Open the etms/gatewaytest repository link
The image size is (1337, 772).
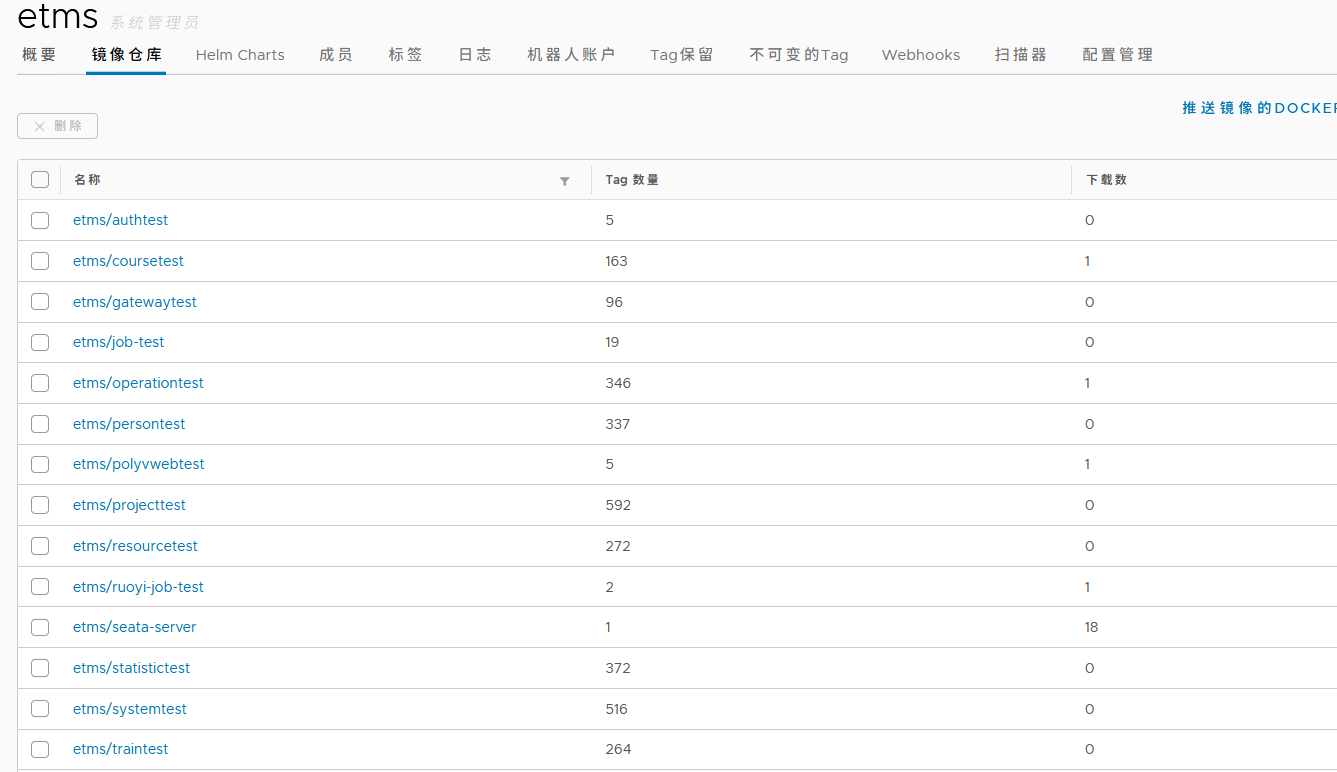(135, 302)
